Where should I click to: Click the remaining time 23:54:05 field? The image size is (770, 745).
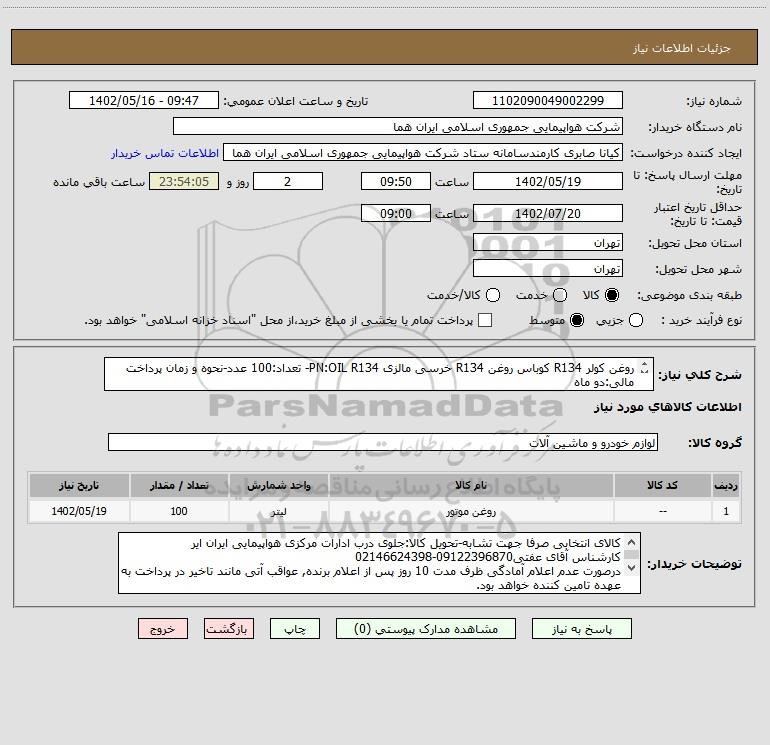pyautogui.click(x=184, y=181)
